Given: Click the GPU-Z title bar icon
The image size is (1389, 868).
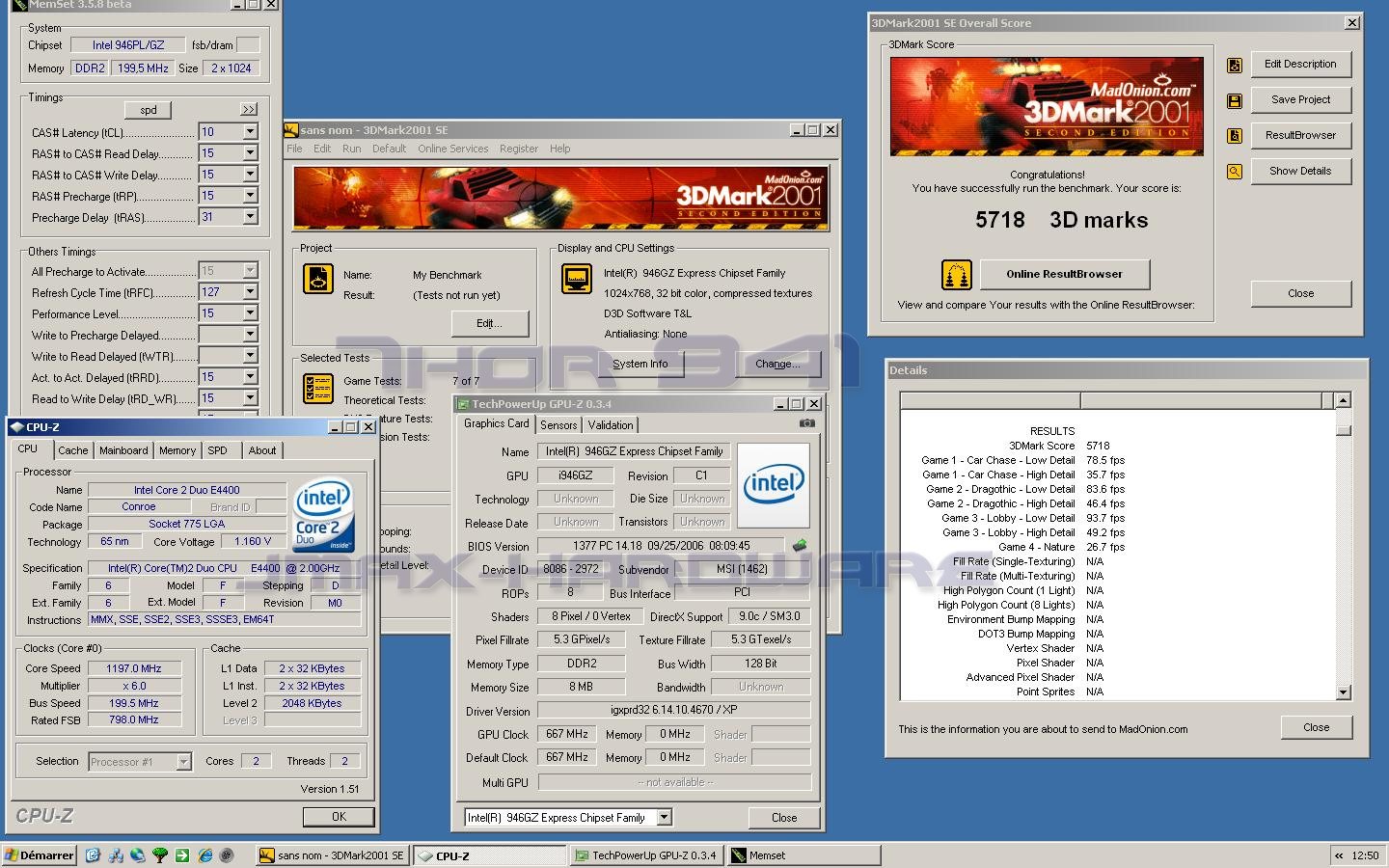Looking at the screenshot, I should pos(463,404).
